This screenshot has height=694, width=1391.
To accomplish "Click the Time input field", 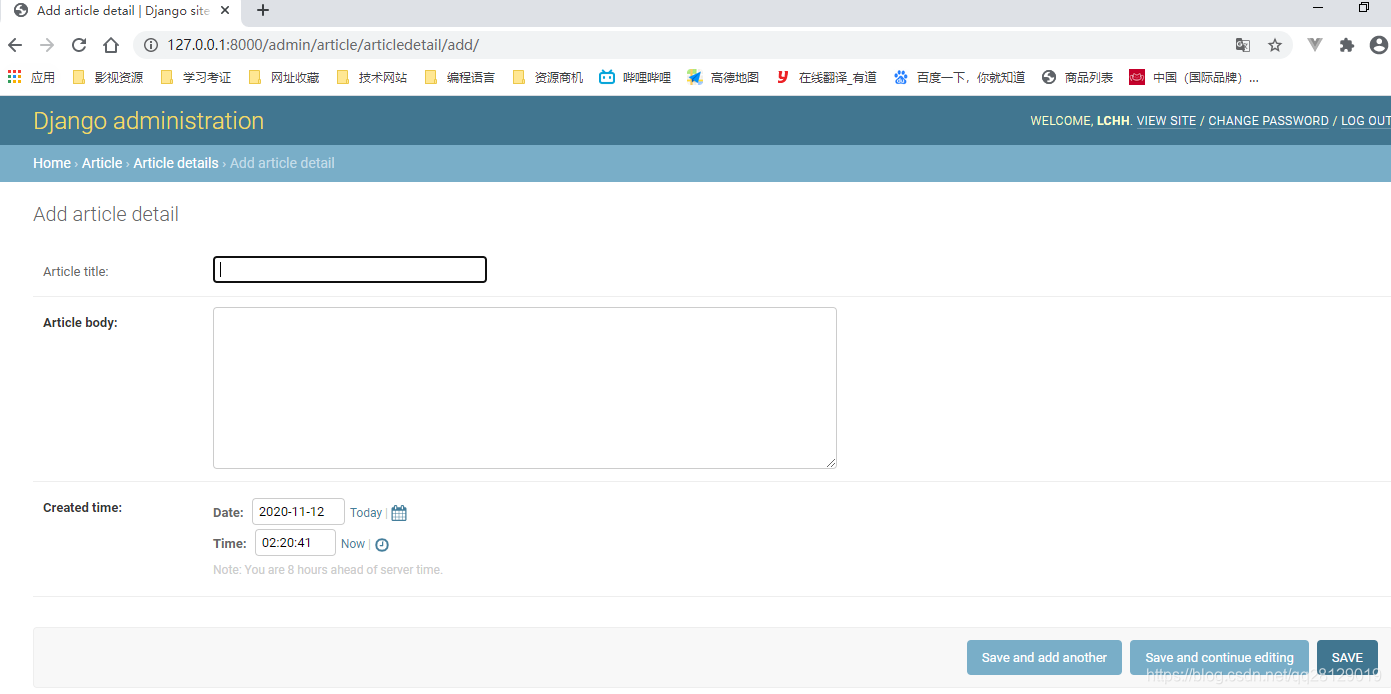I will [x=295, y=543].
